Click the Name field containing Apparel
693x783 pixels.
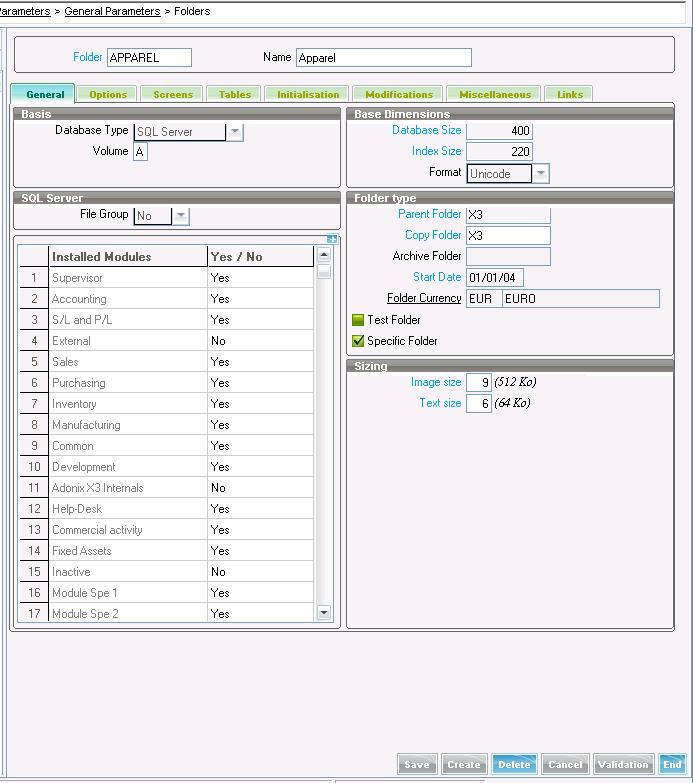click(383, 57)
